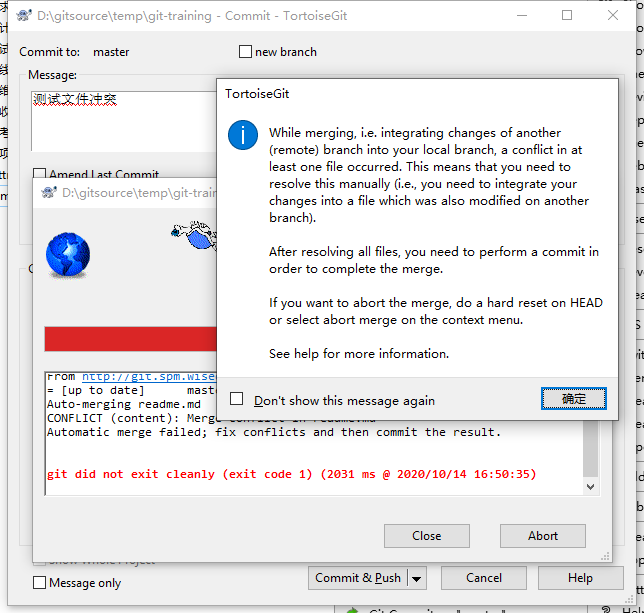Image resolution: width=644 pixels, height=613 pixels.
Task: Click the blue globe icon in the progress dialog
Action: point(68,255)
